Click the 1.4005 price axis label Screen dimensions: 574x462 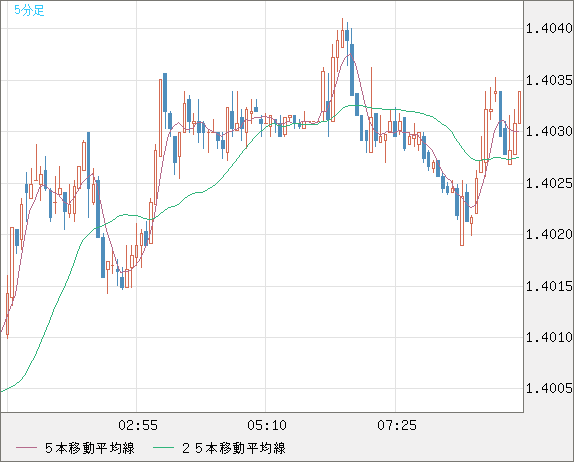pyautogui.click(x=549, y=388)
